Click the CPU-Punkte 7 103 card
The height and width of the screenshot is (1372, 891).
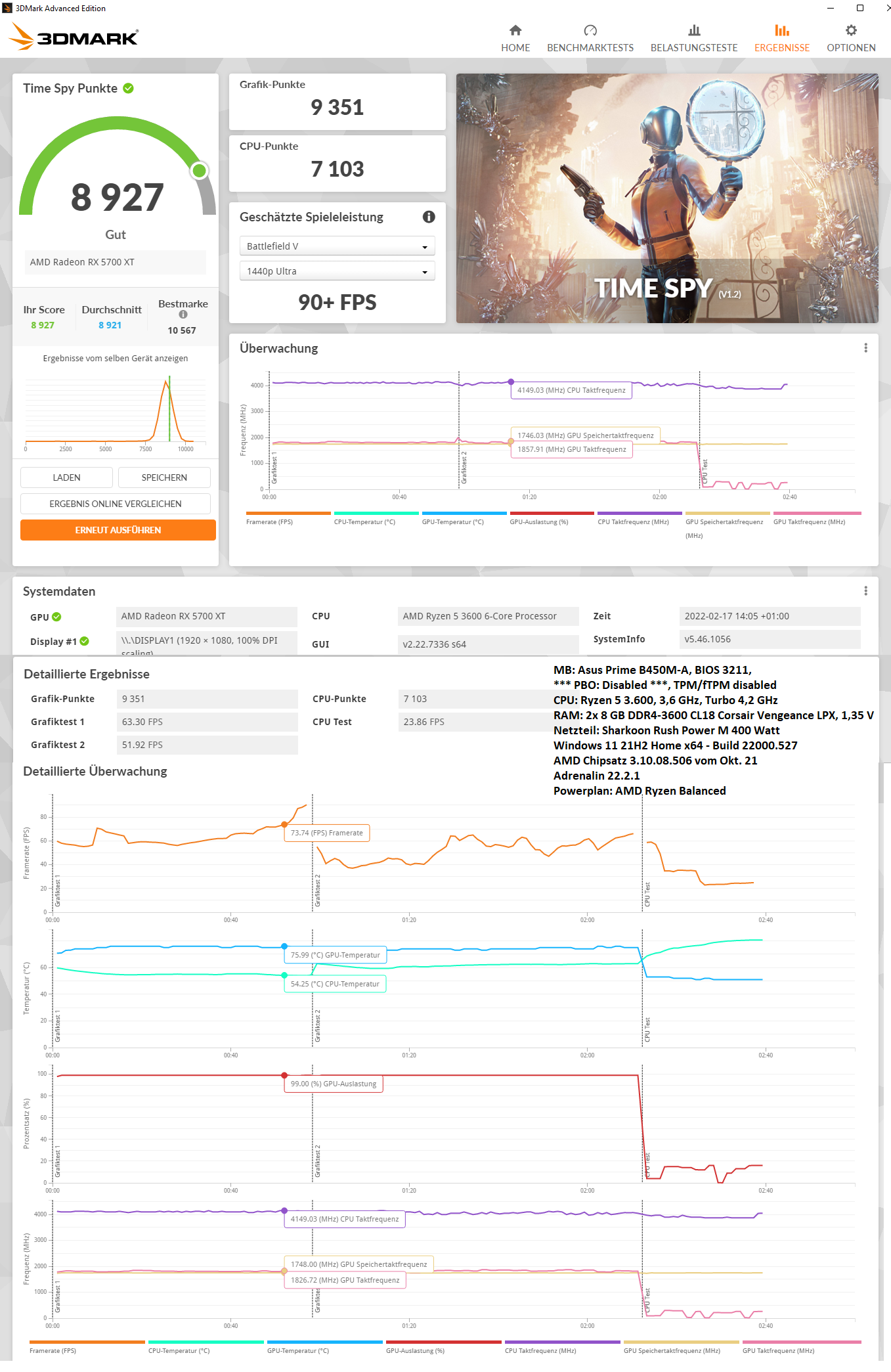point(337,163)
